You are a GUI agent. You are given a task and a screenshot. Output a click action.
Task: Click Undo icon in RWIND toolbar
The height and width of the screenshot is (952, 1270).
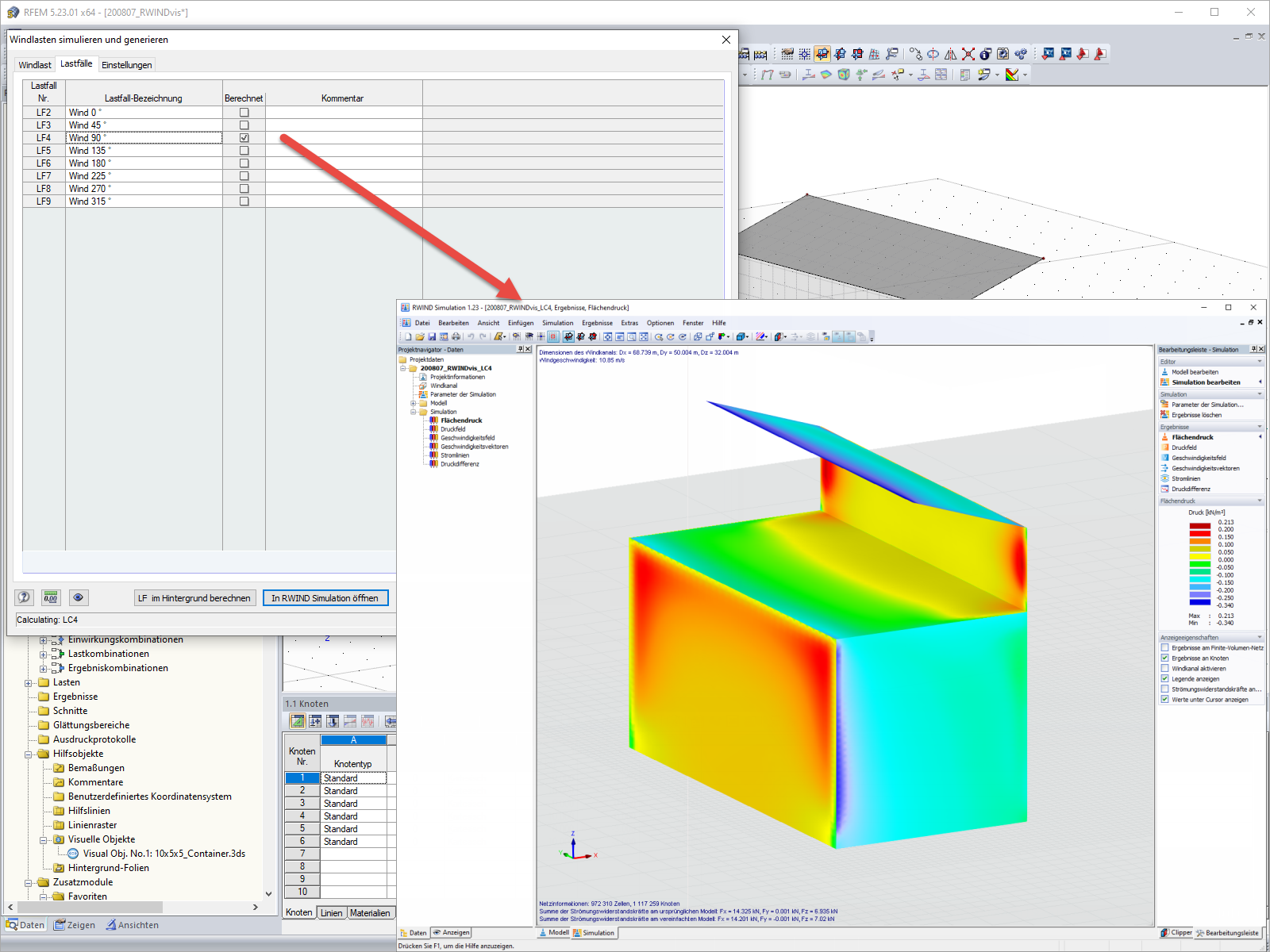(x=471, y=337)
